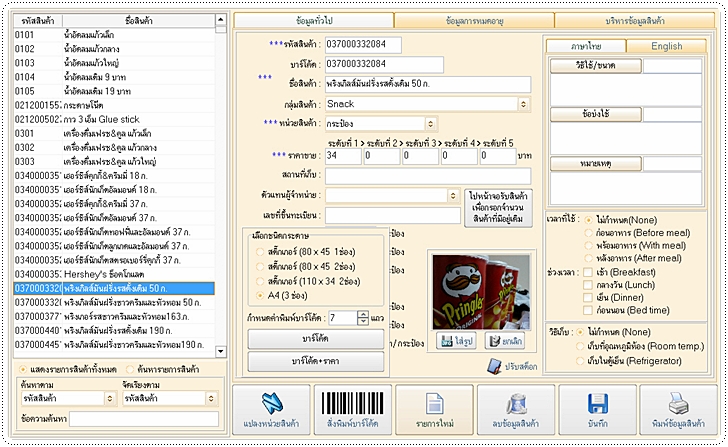
Task: Click the print product data printer button
Action: tap(678, 409)
